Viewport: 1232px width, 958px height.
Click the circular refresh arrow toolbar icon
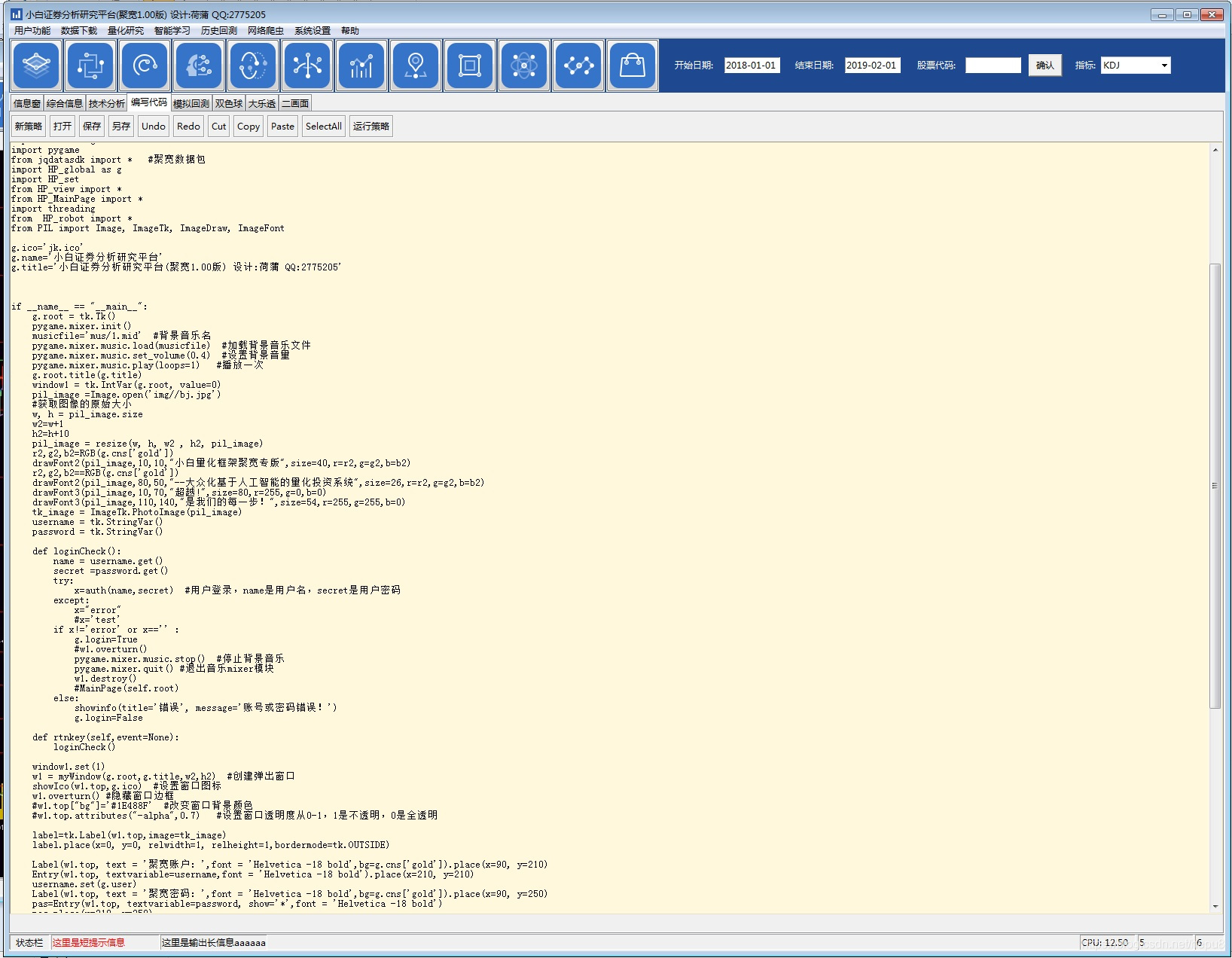click(x=145, y=66)
